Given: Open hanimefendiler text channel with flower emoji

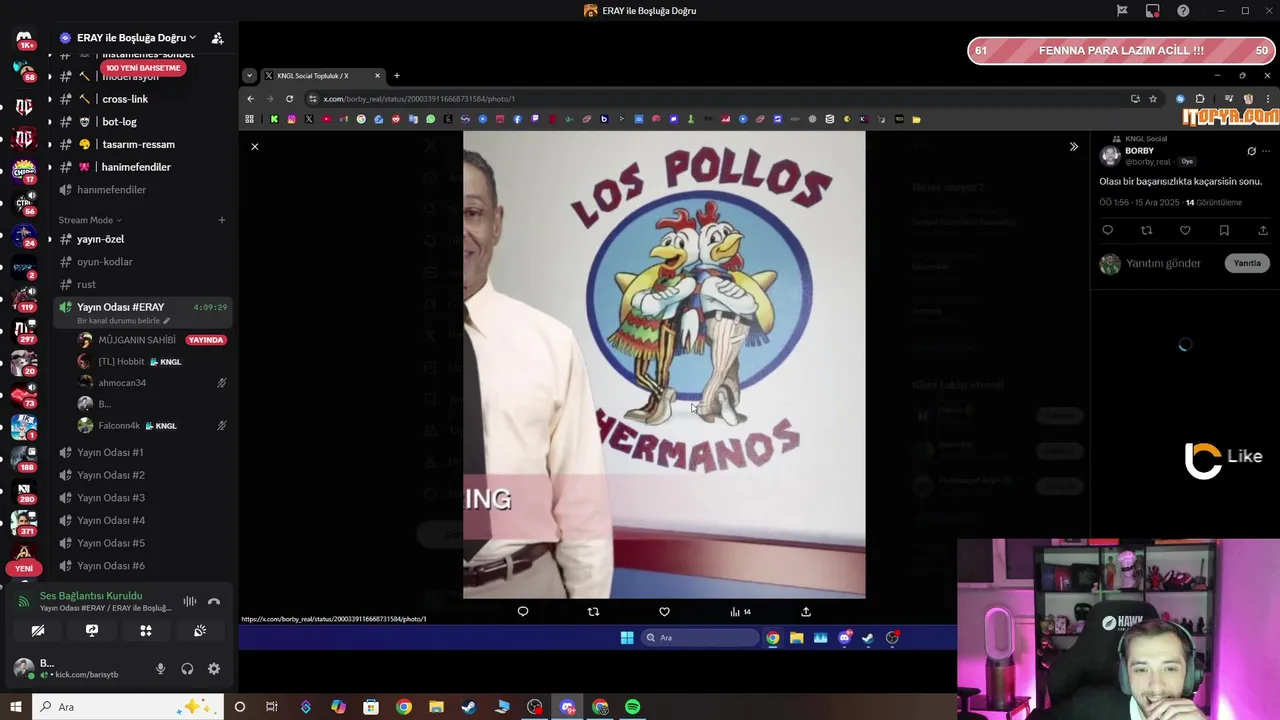Looking at the screenshot, I should click(x=136, y=167).
